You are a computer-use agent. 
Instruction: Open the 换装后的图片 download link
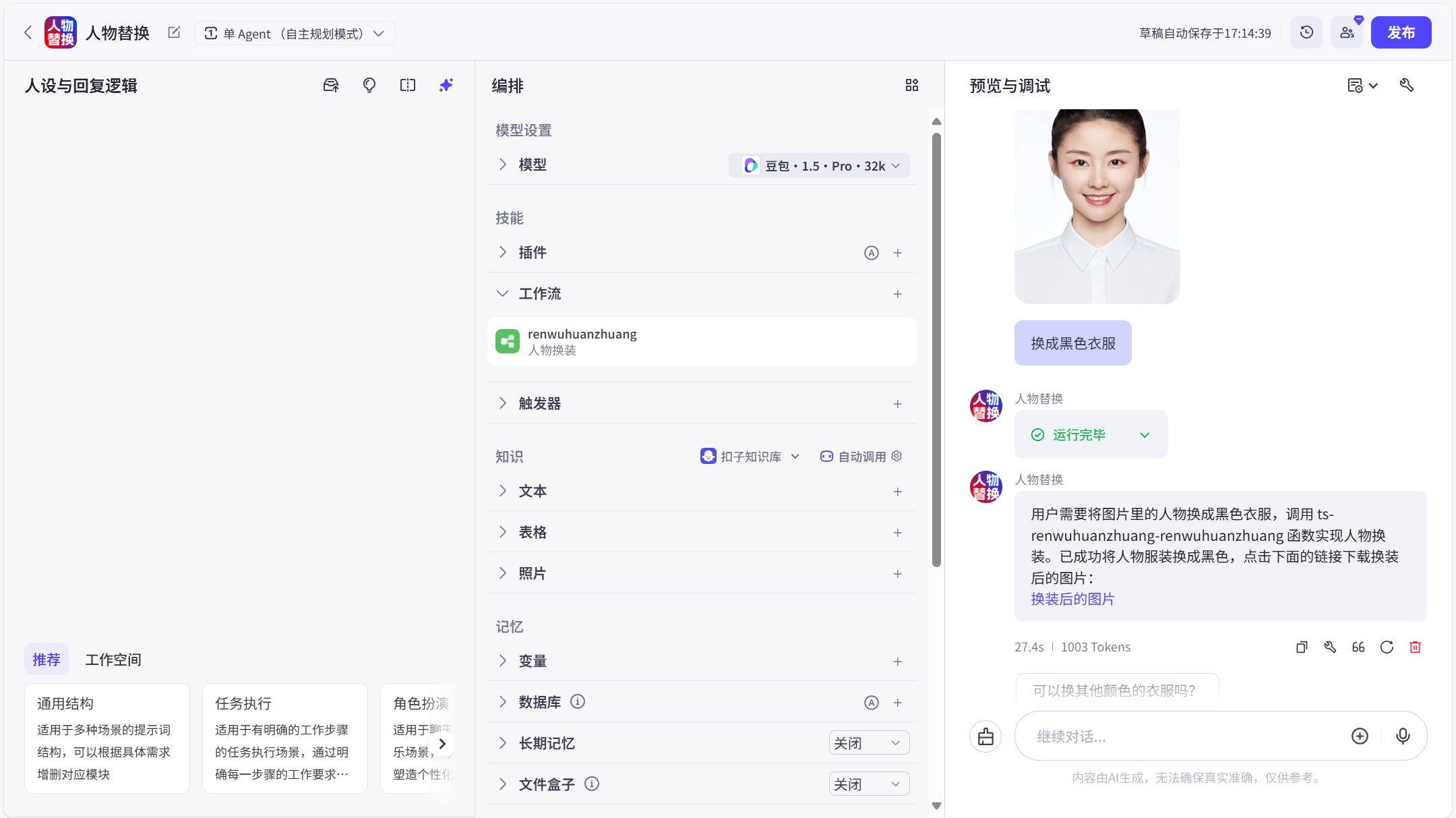pyautogui.click(x=1072, y=599)
